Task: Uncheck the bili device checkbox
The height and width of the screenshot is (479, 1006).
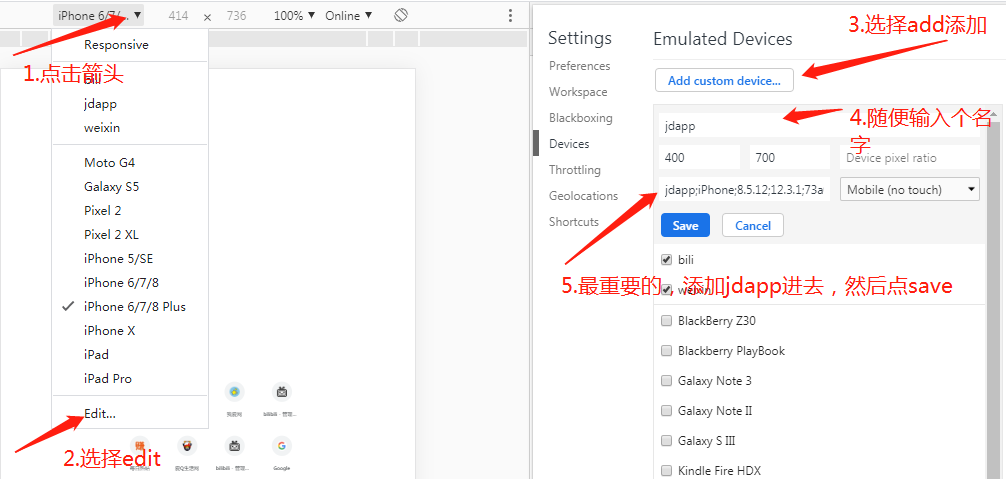Action: pos(666,260)
